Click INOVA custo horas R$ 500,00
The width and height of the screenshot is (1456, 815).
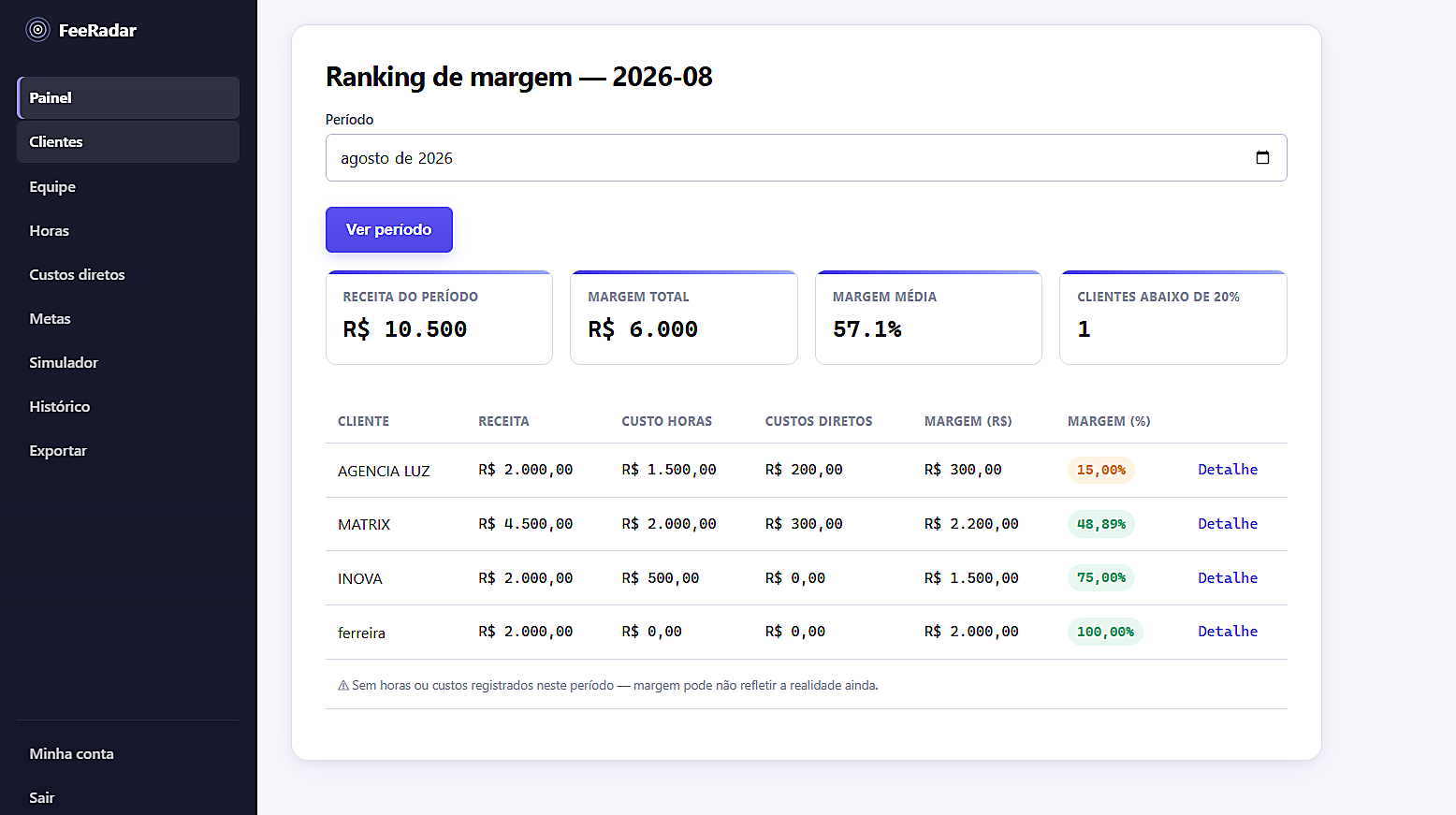point(661,578)
